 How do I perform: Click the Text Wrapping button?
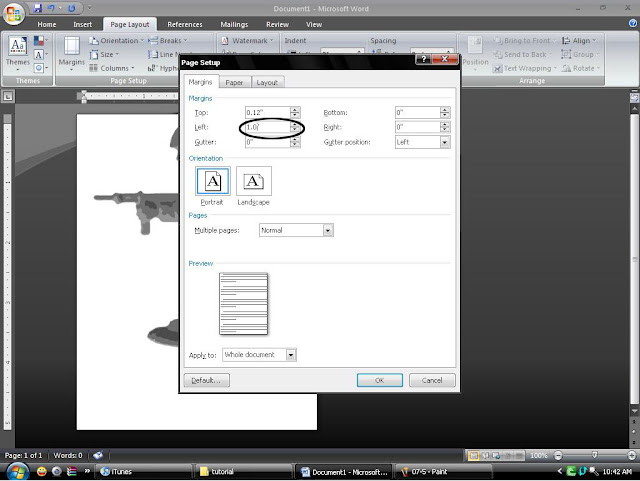tap(525, 68)
